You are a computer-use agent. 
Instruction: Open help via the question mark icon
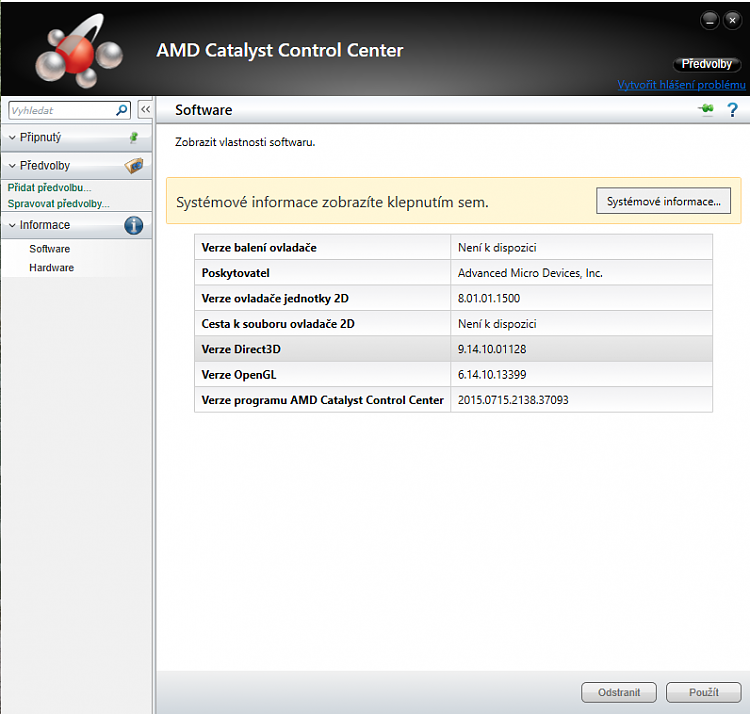pyautogui.click(x=732, y=110)
